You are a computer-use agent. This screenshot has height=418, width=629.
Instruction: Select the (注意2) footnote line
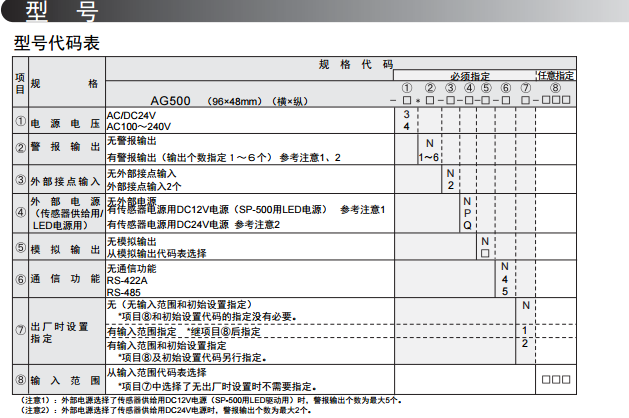coord(166,410)
